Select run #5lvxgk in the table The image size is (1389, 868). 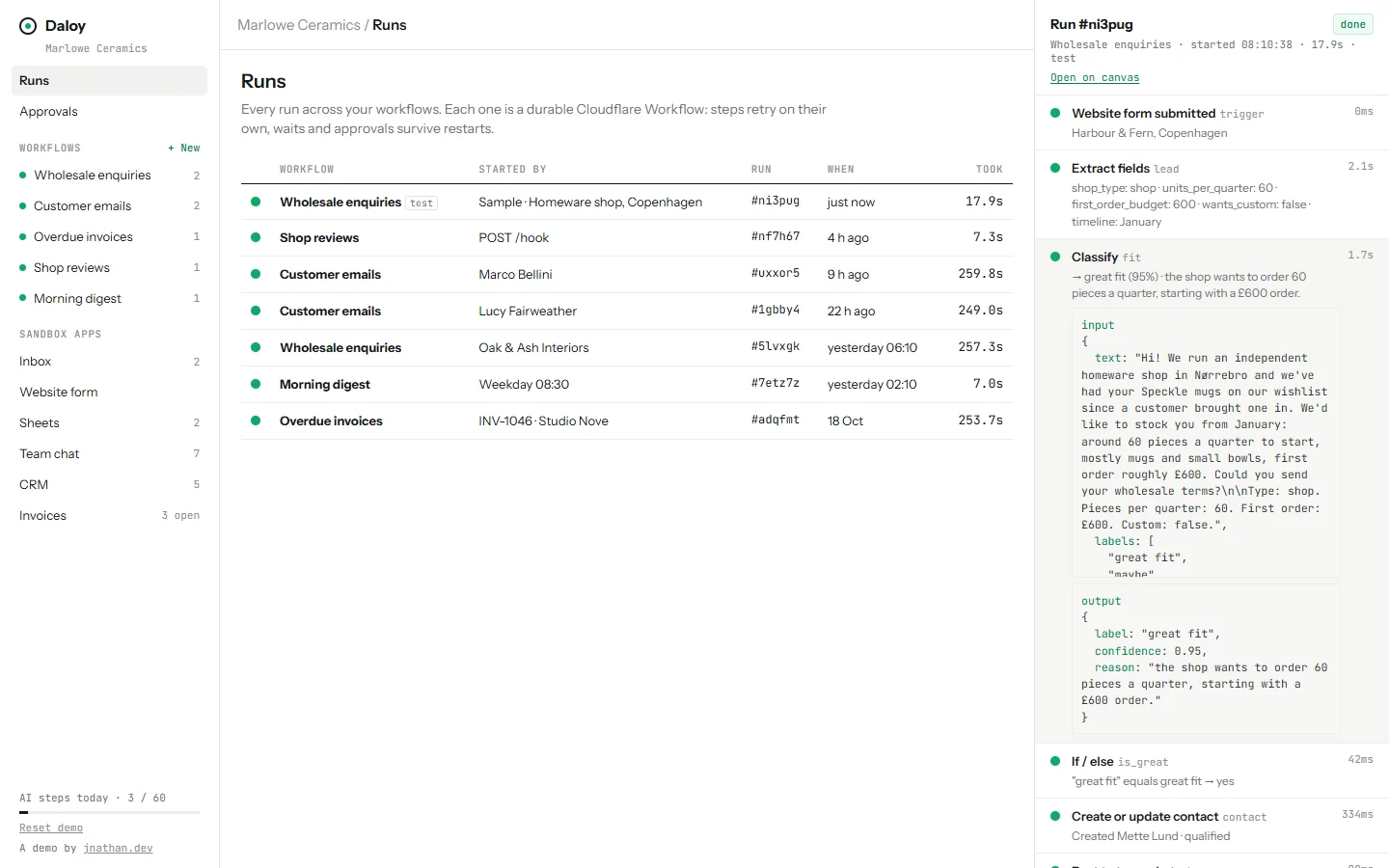pos(627,348)
